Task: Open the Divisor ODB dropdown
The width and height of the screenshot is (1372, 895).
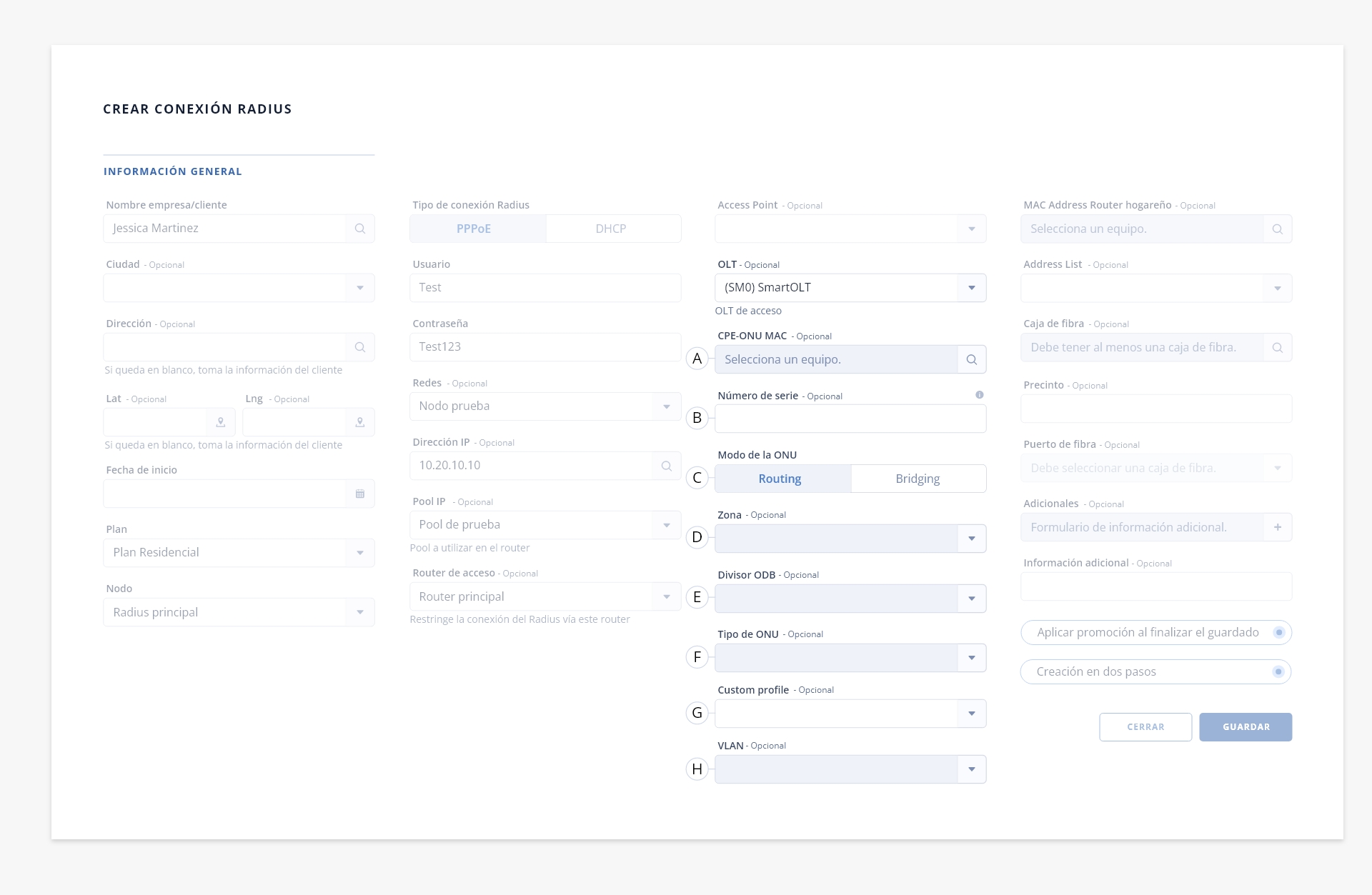Action: point(850,599)
